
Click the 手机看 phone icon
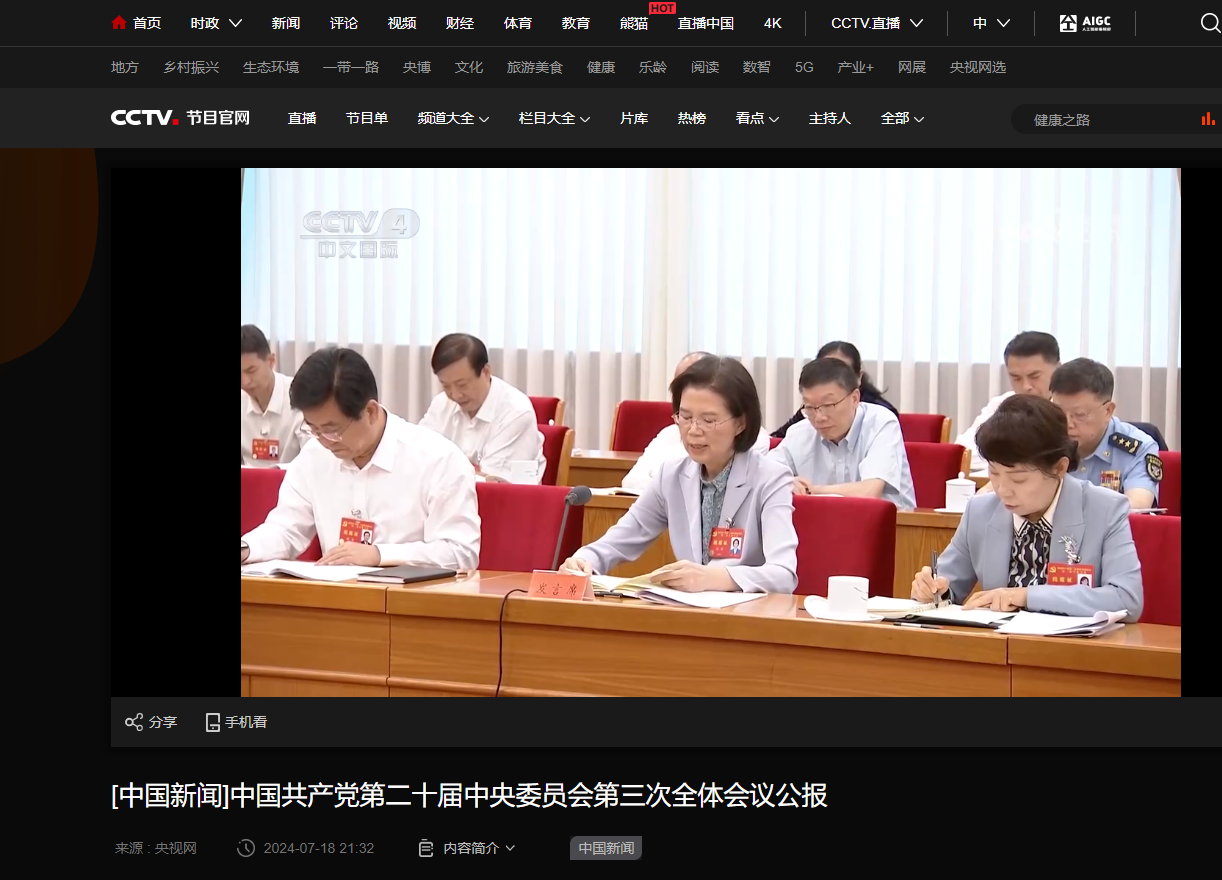(x=212, y=722)
